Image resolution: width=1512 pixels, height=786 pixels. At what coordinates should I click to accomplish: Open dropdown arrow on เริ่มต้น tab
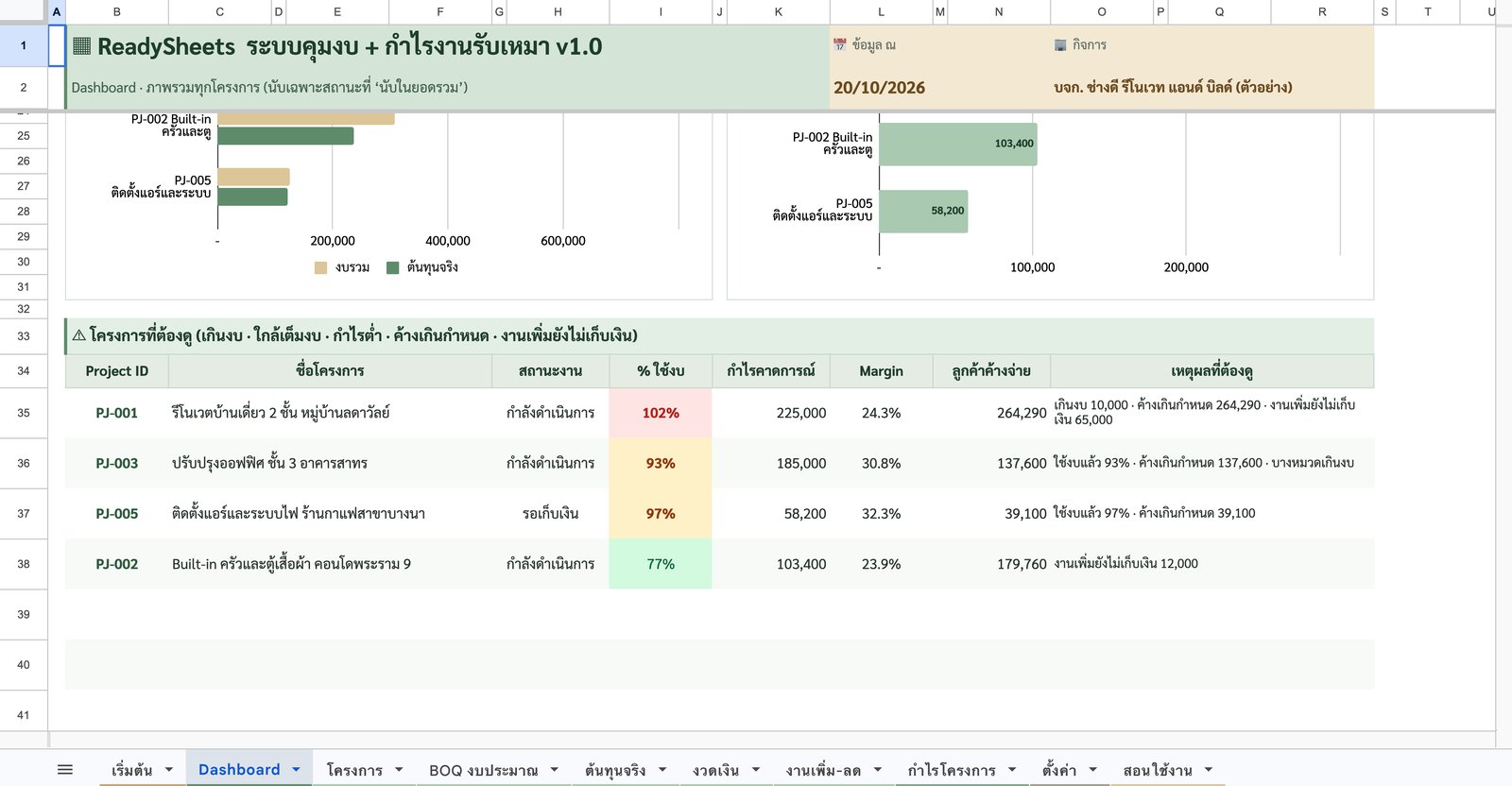[169, 770]
